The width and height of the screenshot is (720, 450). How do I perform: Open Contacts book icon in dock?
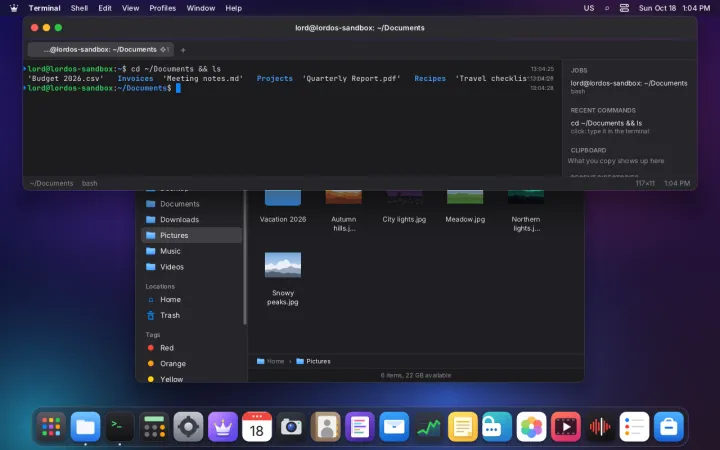[326, 427]
